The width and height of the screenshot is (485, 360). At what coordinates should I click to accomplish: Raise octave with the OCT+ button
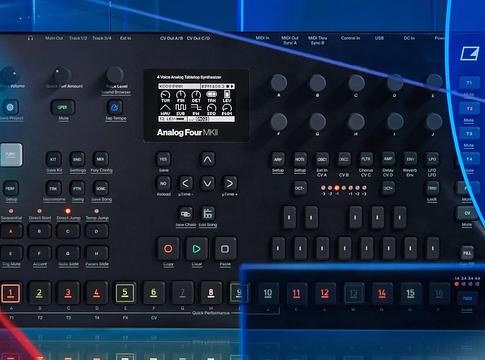(388, 188)
